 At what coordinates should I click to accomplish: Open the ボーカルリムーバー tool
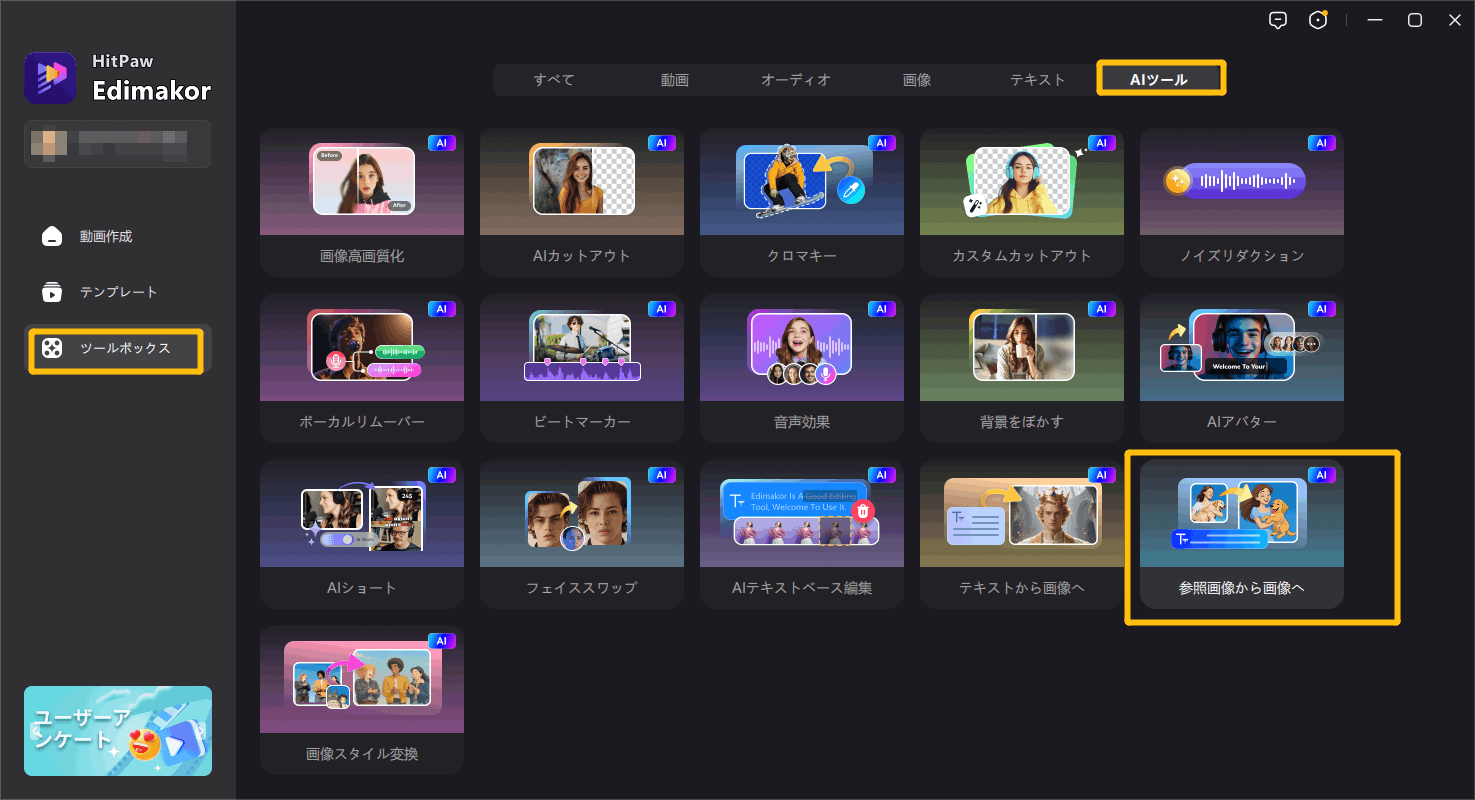pos(361,367)
